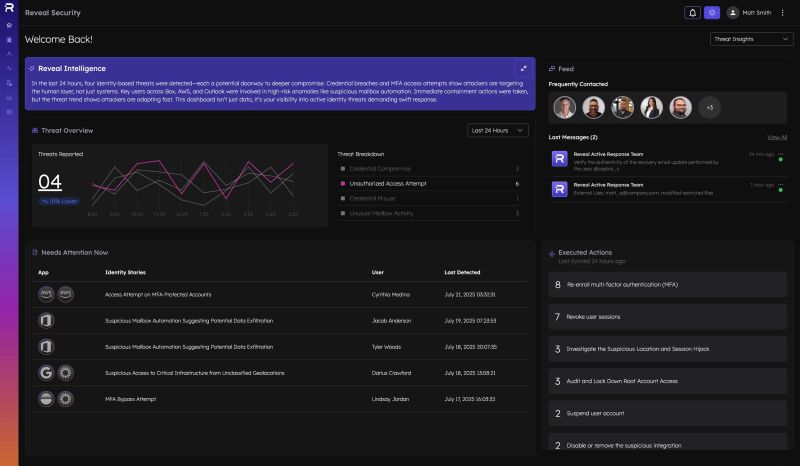This screenshot has height=466, width=800.
Task: Click the first frequently contacted avatar
Action: 566,107
